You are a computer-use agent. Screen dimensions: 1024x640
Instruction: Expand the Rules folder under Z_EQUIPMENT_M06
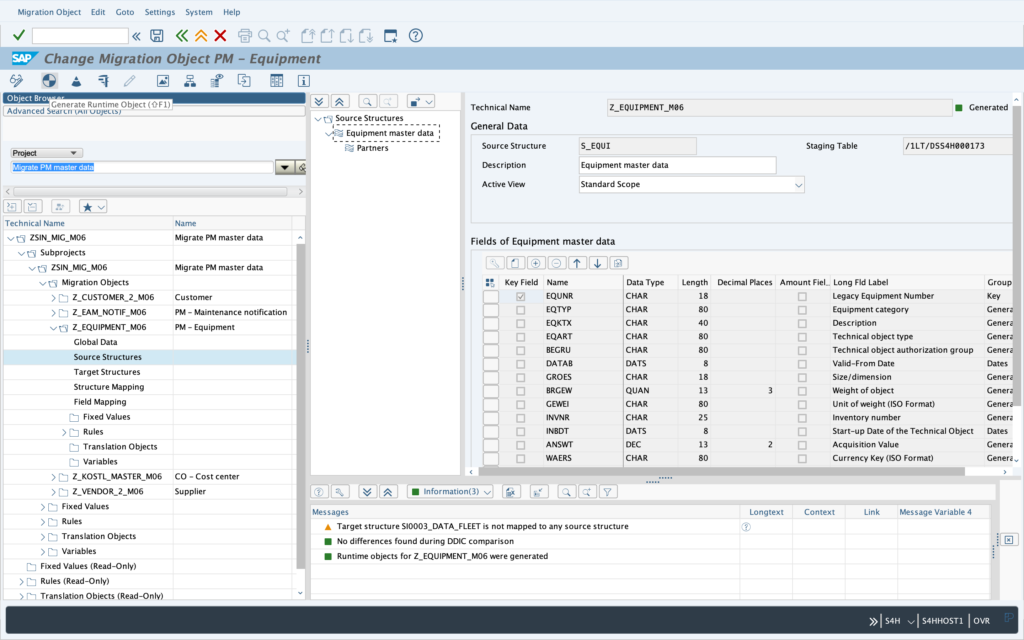[x=64, y=432]
